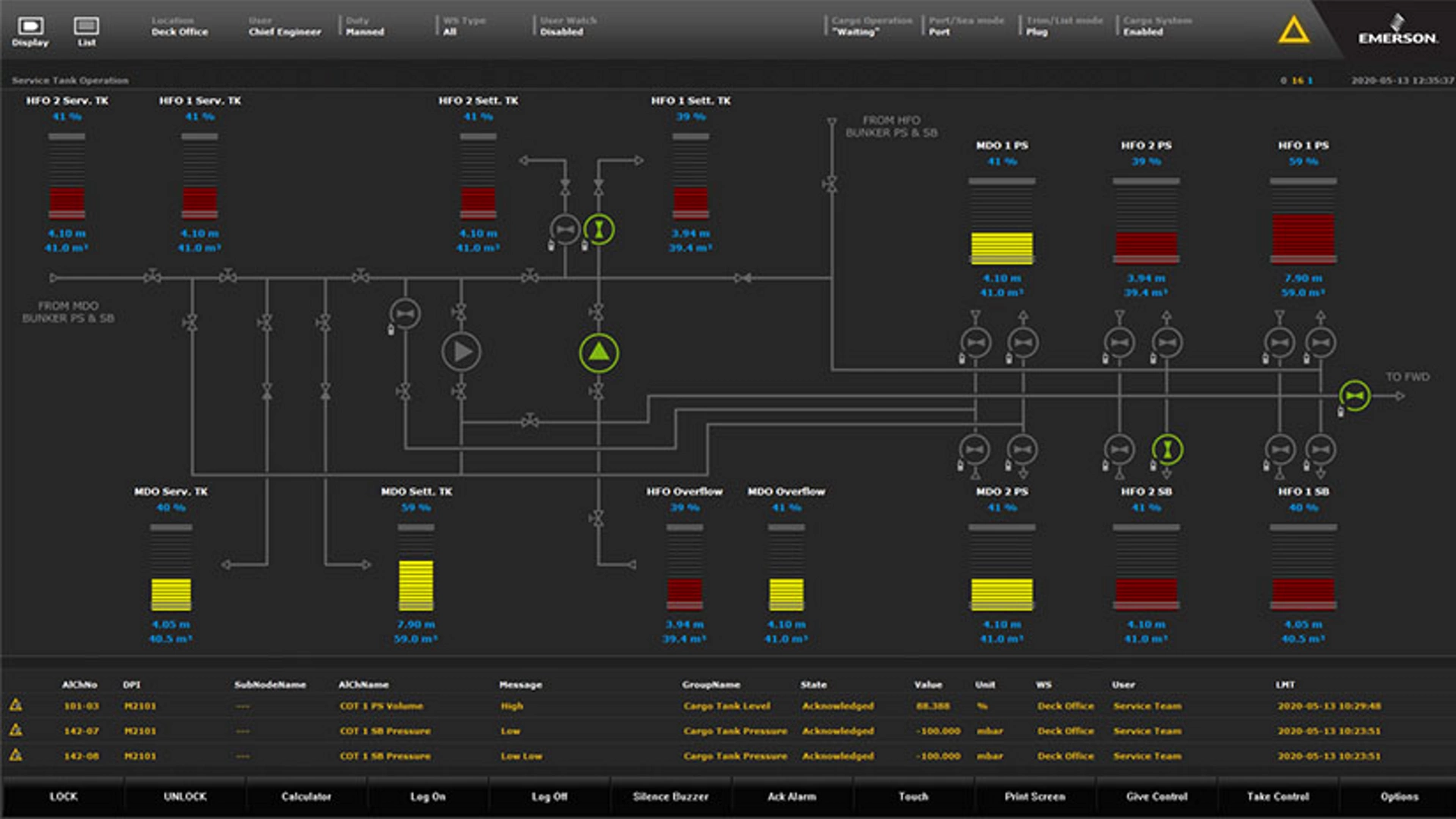The image size is (1456, 819).
Task: Select the alarm icon for row 101-03
Action: (16, 705)
